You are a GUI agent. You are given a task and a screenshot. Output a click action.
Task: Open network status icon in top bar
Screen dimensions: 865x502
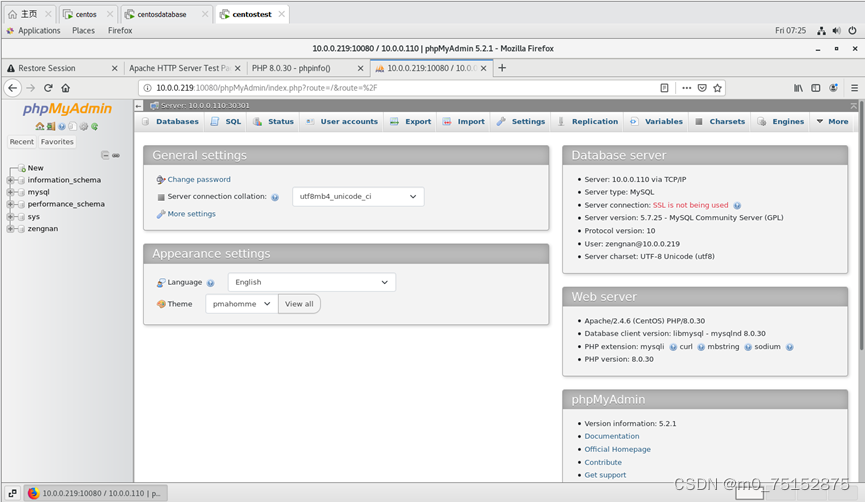(821, 31)
